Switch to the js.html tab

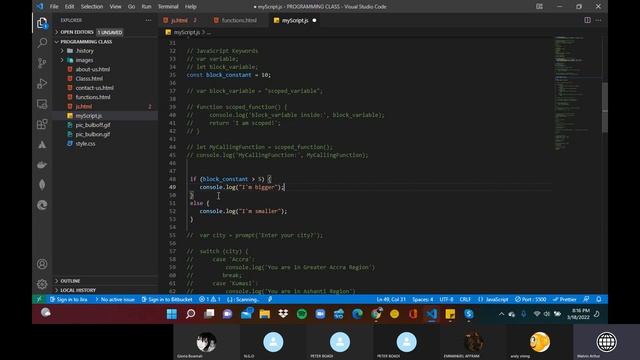179,20
